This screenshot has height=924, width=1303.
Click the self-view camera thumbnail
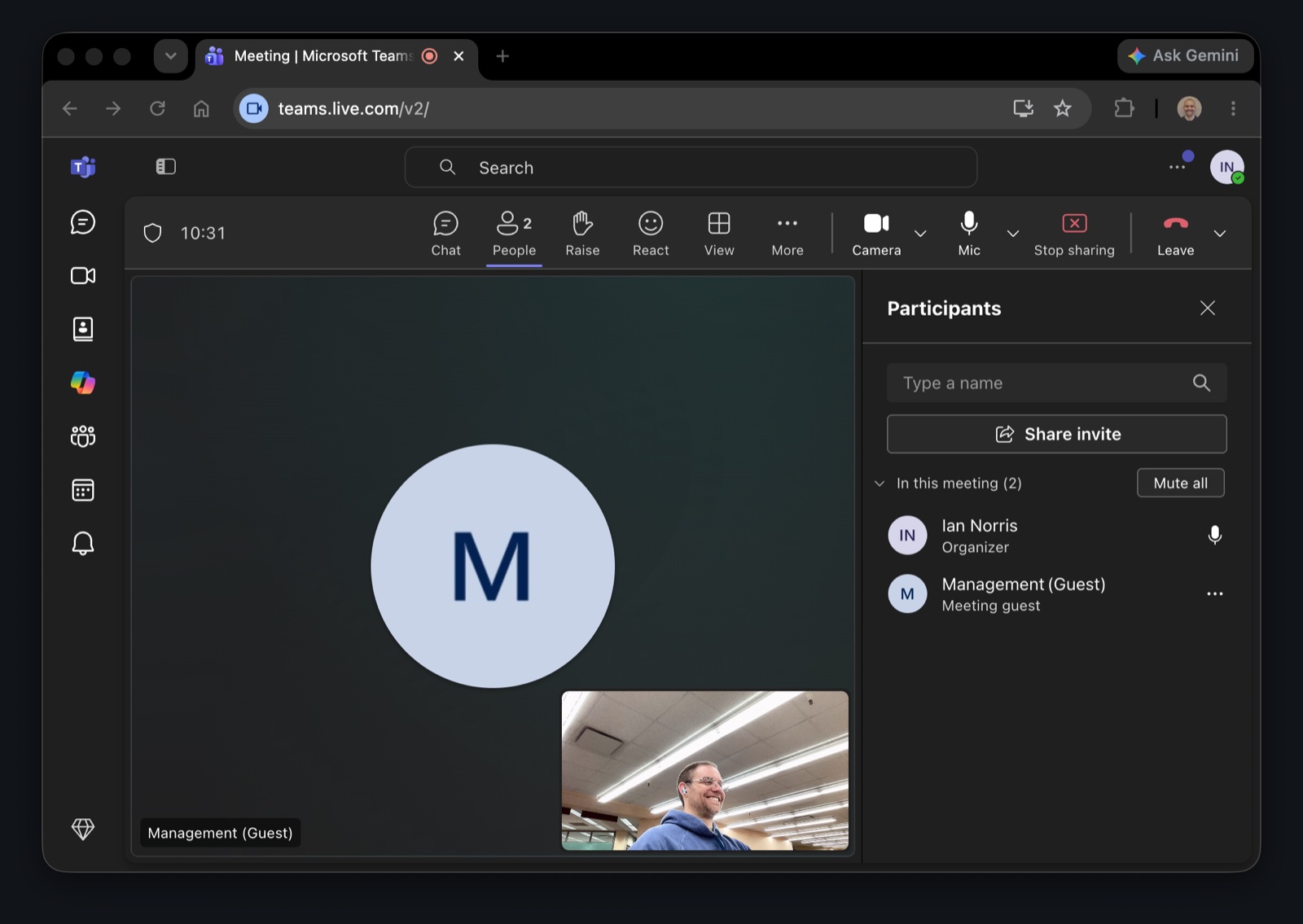pos(705,770)
